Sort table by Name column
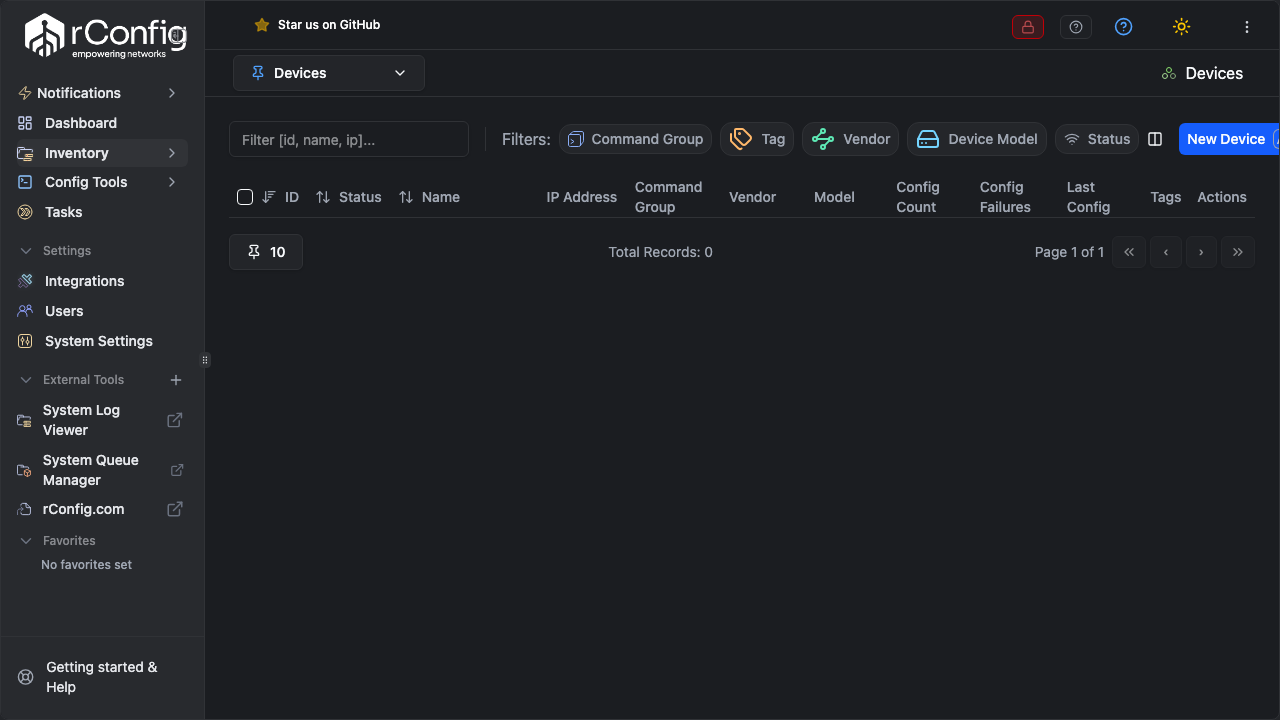 click(x=429, y=197)
